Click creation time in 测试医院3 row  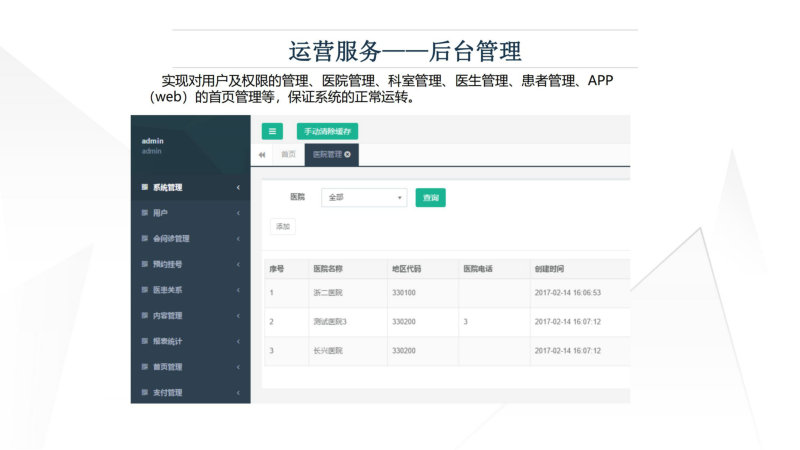pos(567,322)
